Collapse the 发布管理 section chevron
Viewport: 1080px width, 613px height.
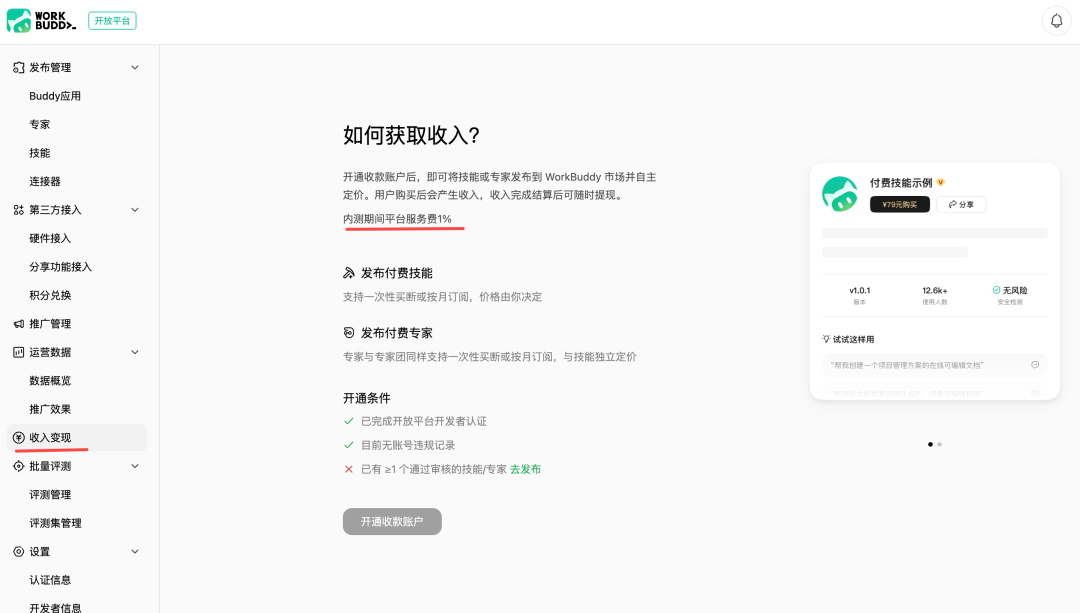[x=135, y=67]
